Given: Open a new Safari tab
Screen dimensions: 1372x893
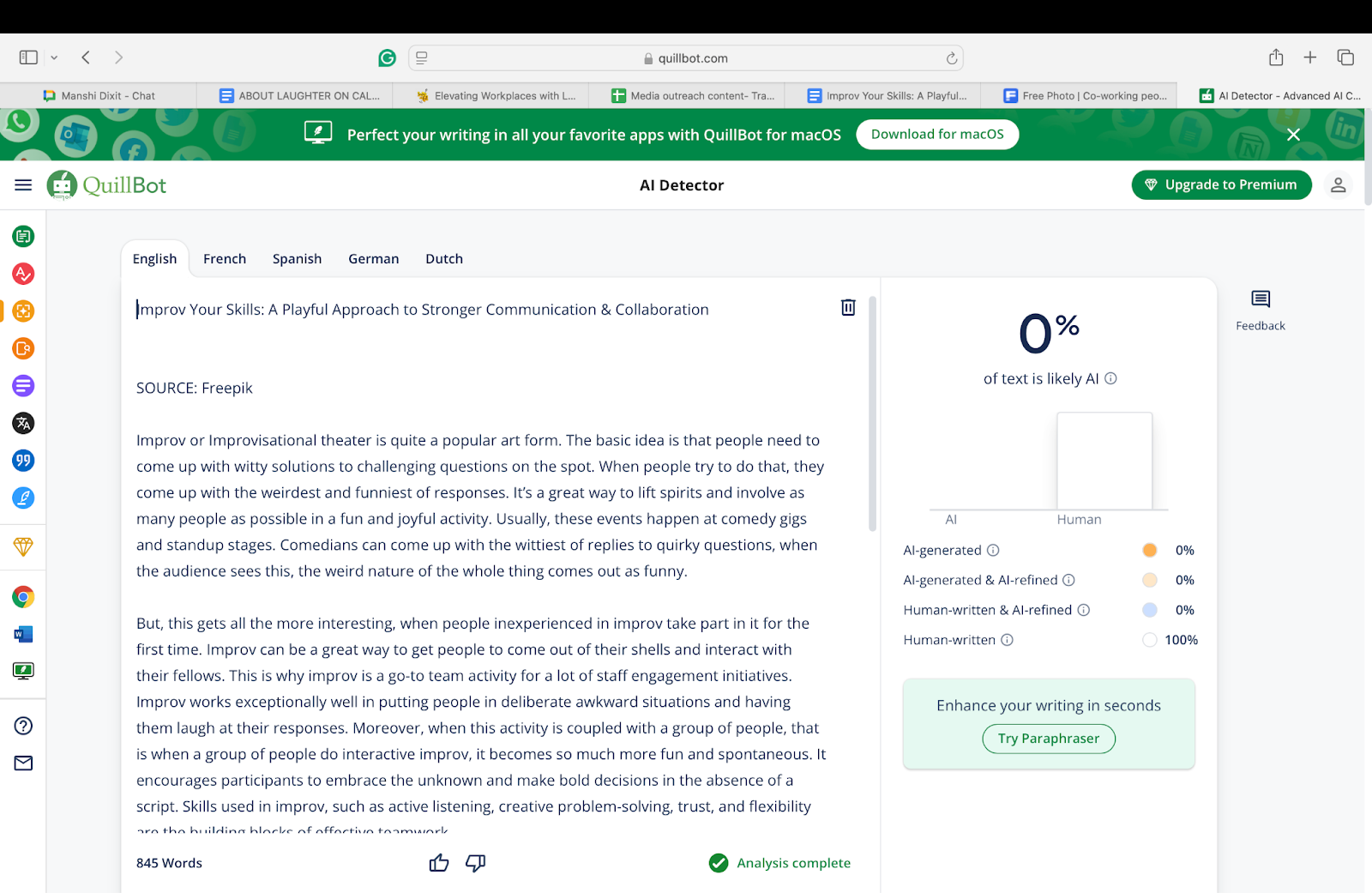Looking at the screenshot, I should (x=1310, y=57).
